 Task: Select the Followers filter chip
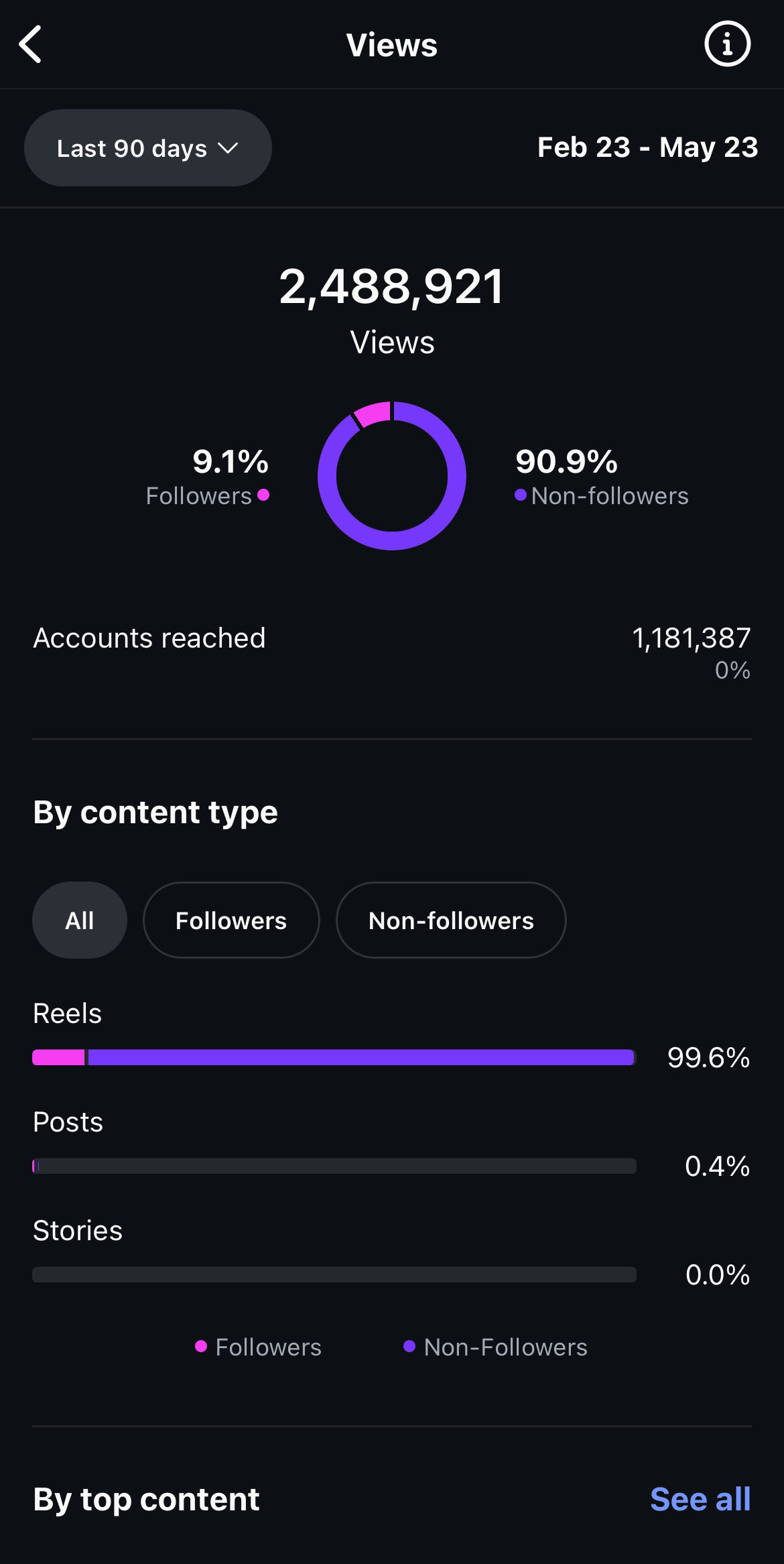point(231,920)
